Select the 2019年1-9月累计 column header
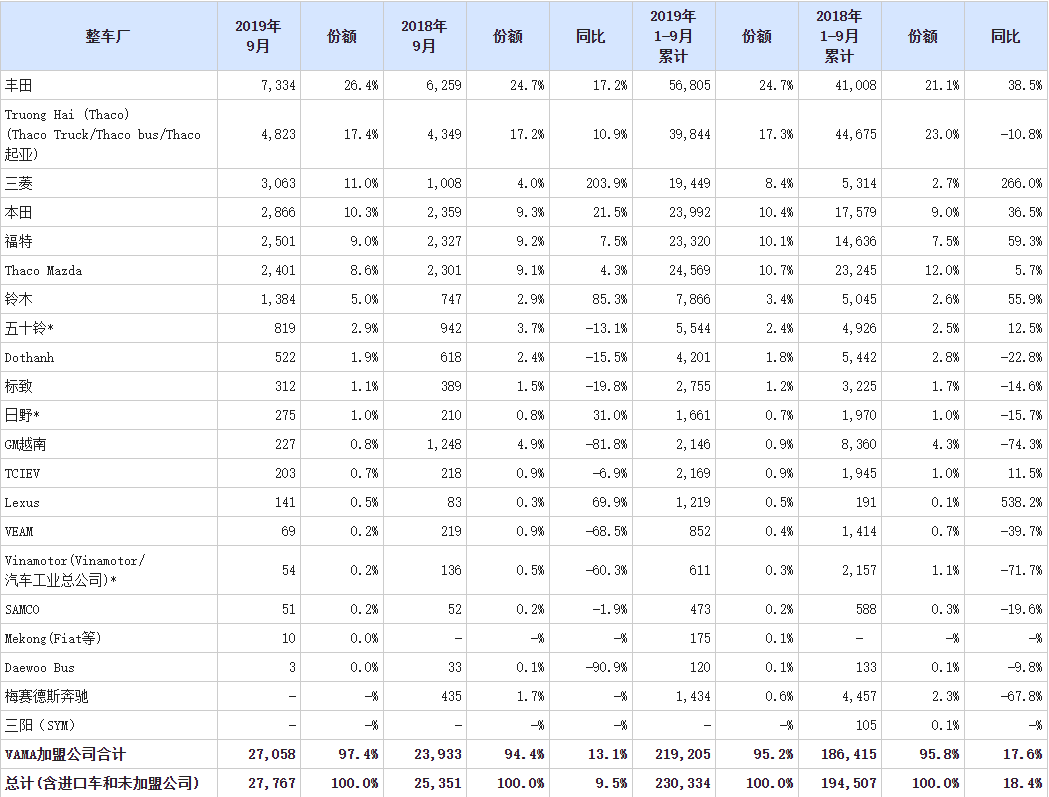The height and width of the screenshot is (797, 1049). (674, 36)
